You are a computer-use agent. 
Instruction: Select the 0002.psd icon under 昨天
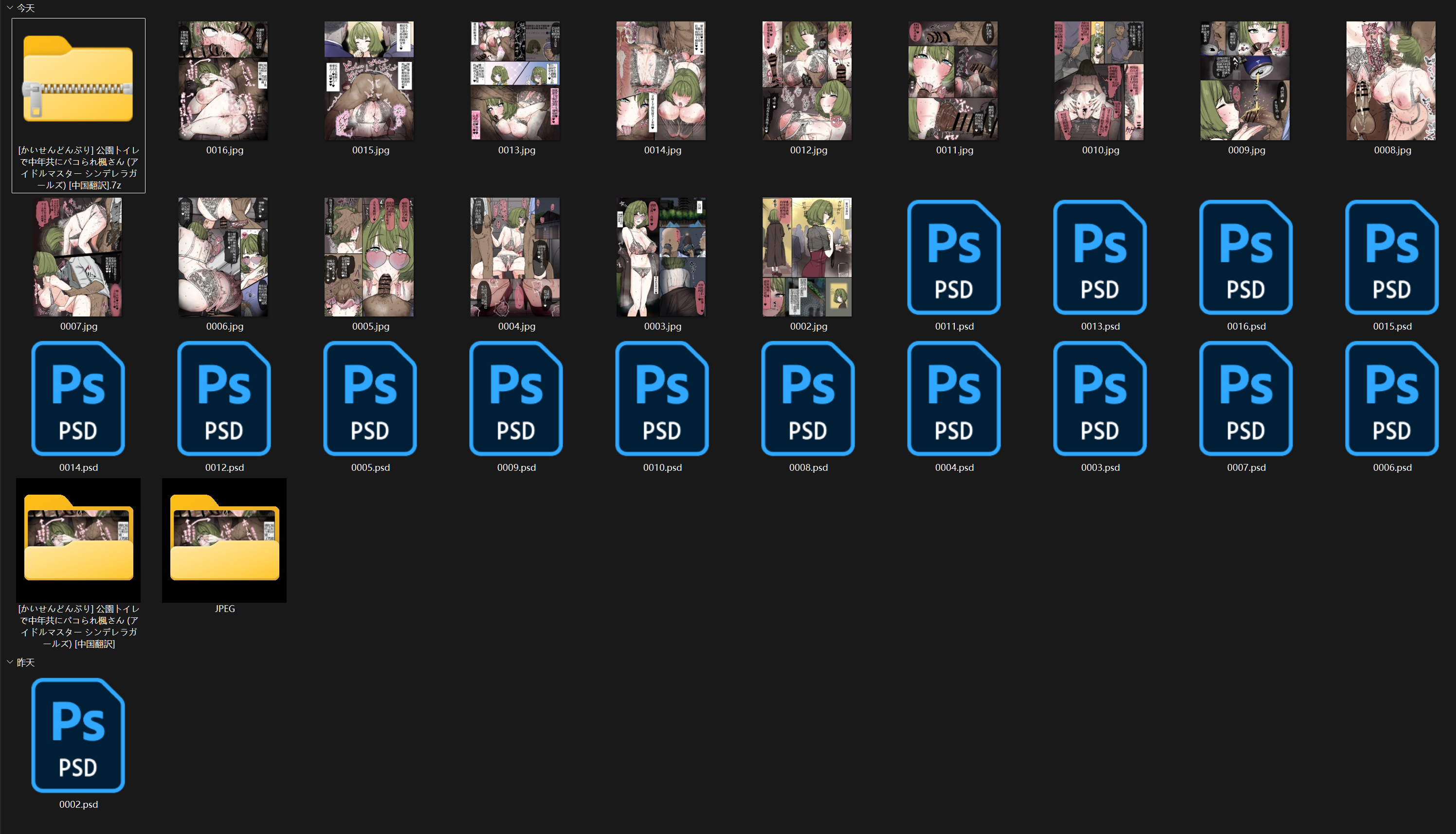tap(78, 735)
